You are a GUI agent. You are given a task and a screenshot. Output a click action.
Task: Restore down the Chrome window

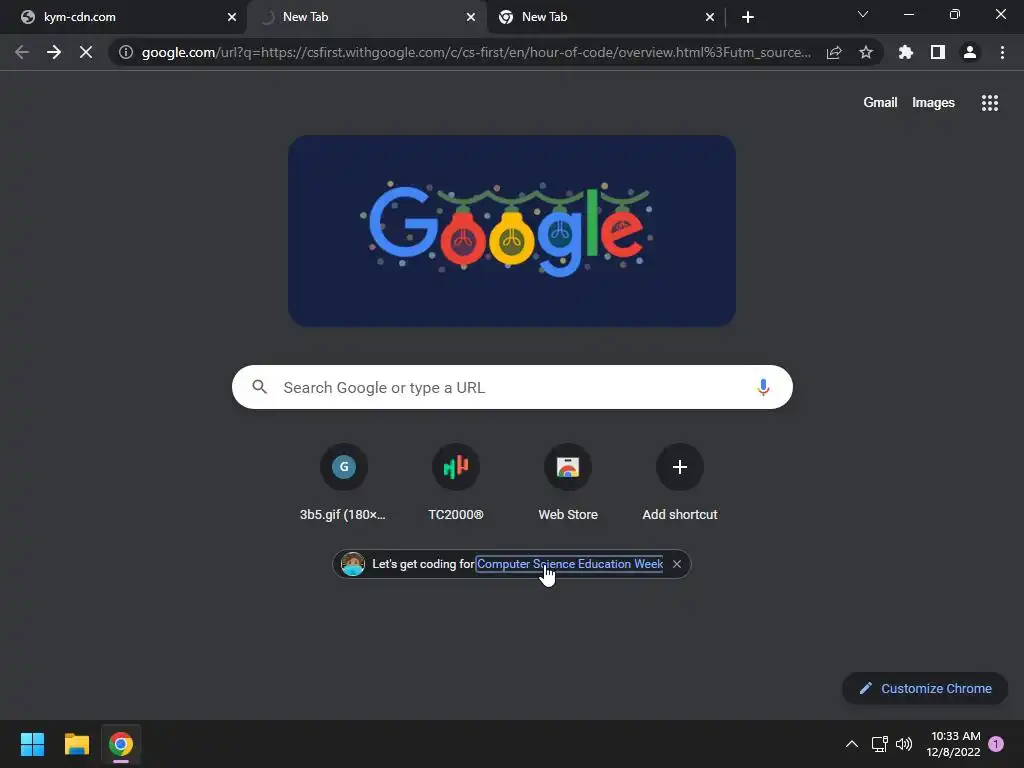click(955, 14)
